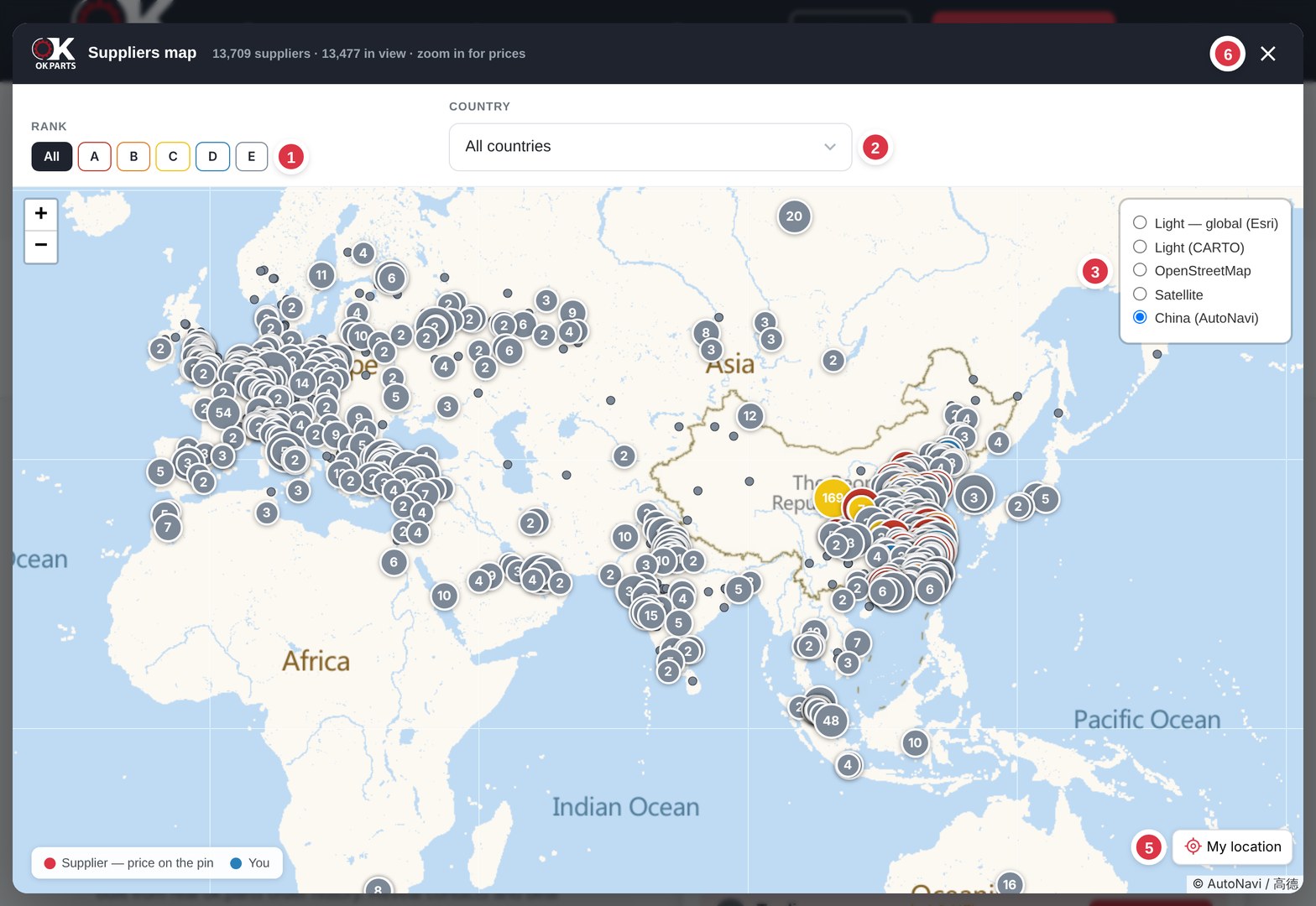Click the OK Parts logo
This screenshot has width=1316, height=906.
click(x=54, y=54)
